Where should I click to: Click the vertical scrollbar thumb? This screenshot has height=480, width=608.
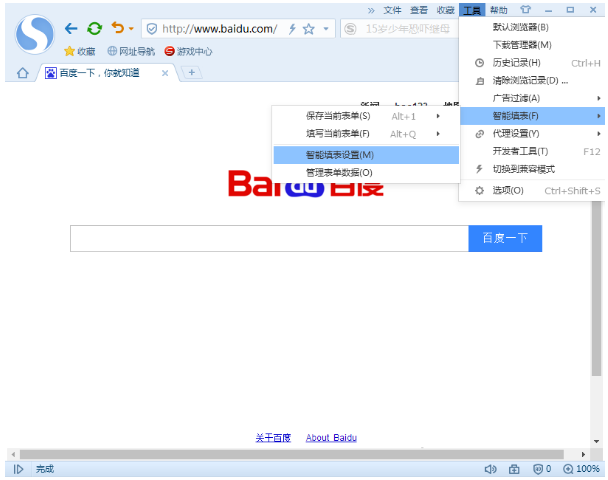click(596, 289)
